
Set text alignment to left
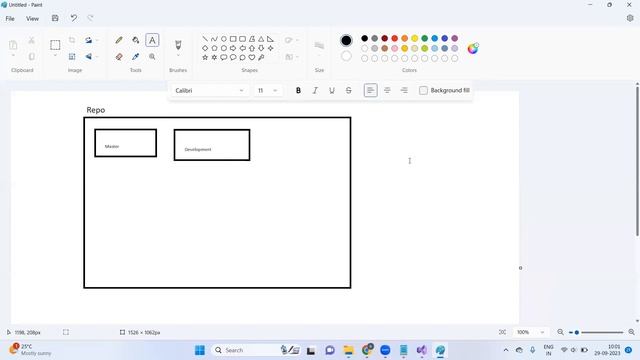371,91
